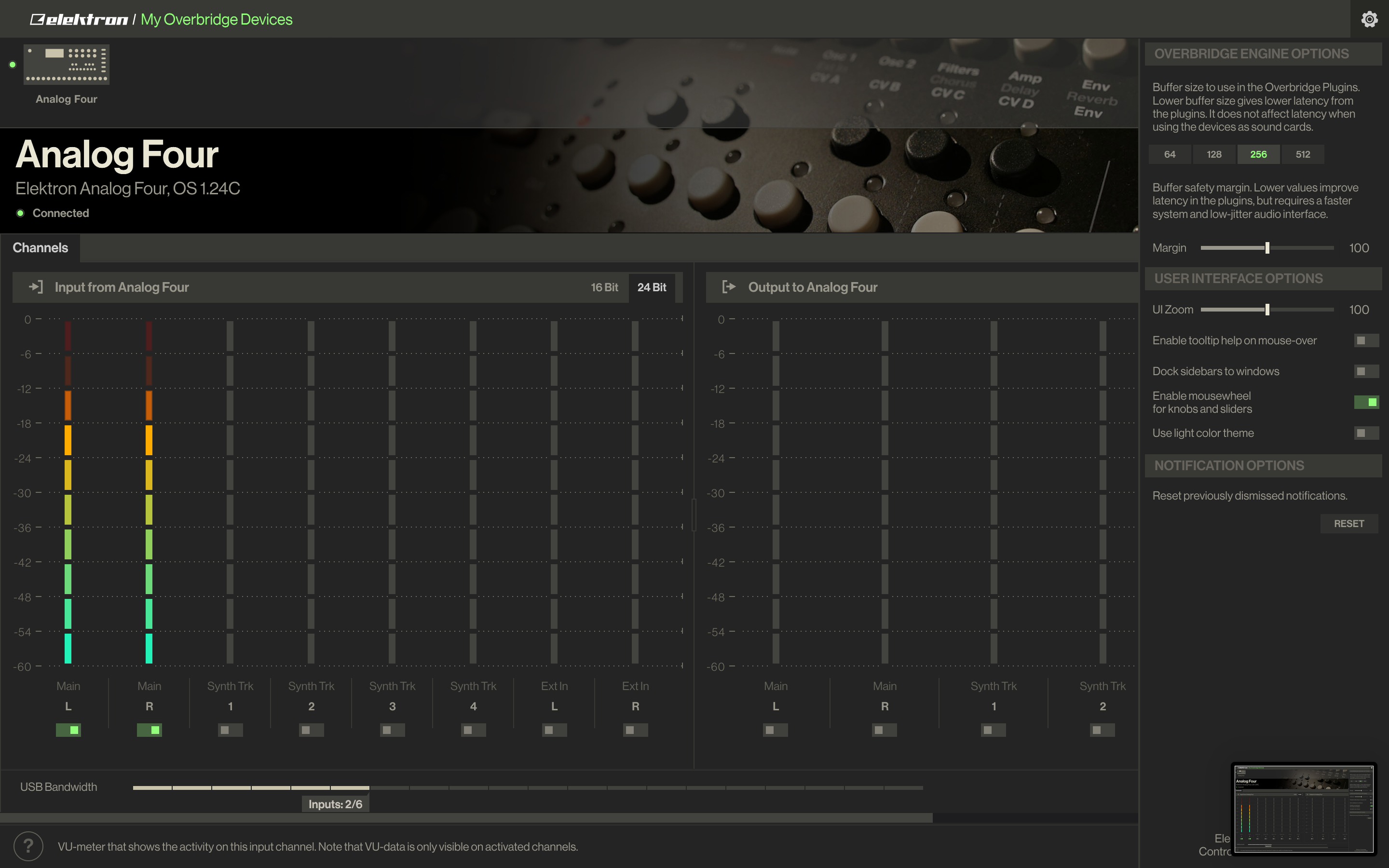Click the input Main R VU meter
The image size is (1389, 868).
click(x=149, y=492)
